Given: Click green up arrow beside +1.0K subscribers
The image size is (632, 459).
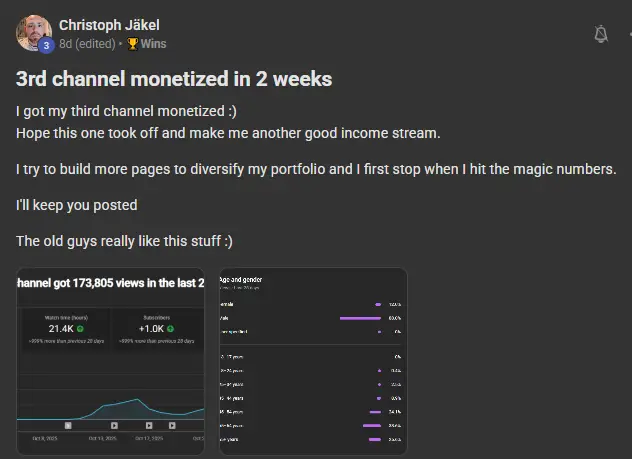Looking at the screenshot, I should tap(170, 329).
